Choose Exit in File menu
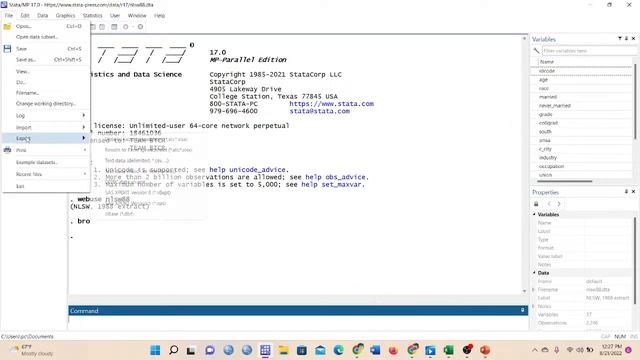The height and width of the screenshot is (360, 640). click(x=46, y=186)
